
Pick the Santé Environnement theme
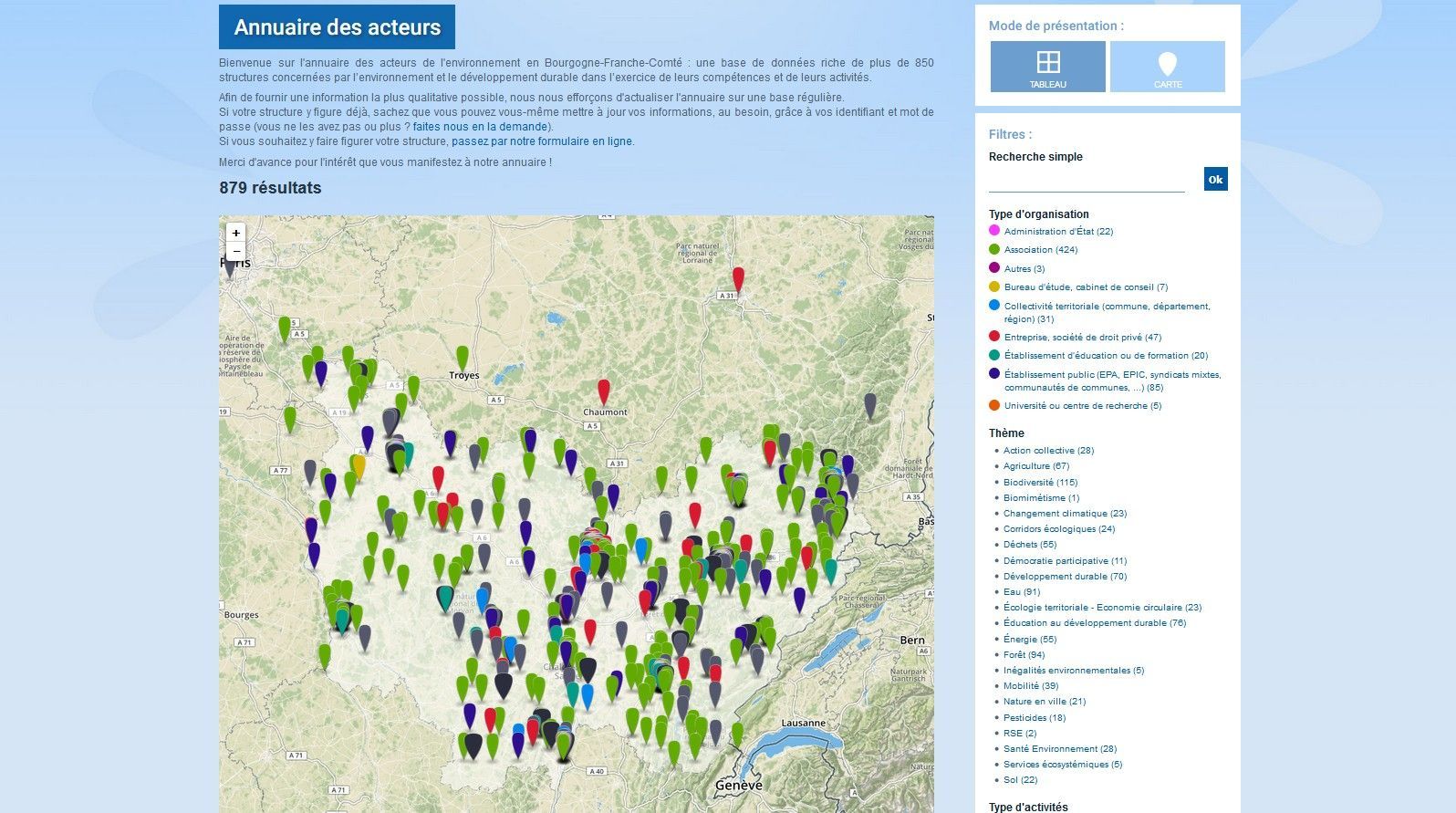coord(1059,749)
